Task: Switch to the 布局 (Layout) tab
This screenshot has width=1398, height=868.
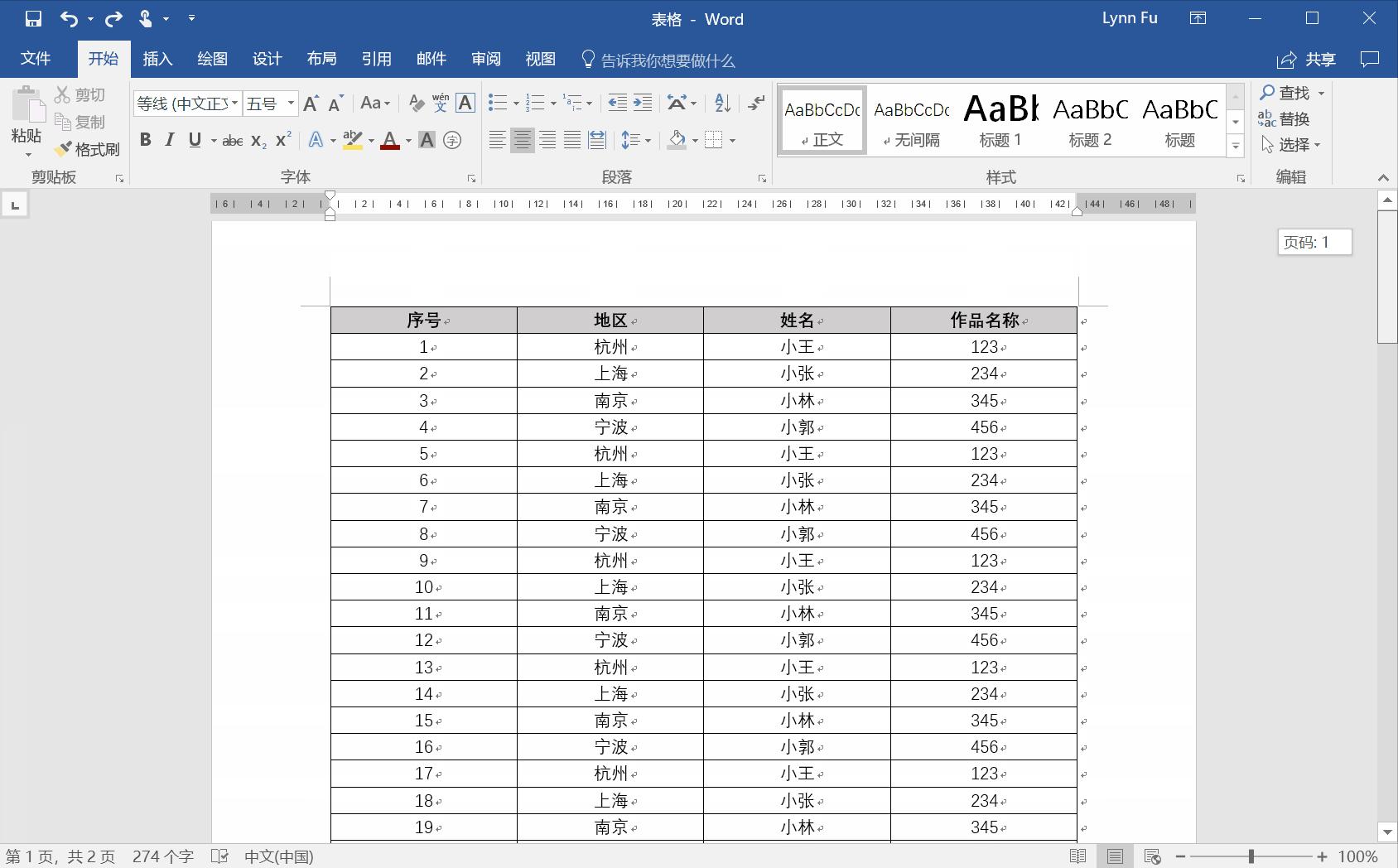Action: (x=321, y=59)
